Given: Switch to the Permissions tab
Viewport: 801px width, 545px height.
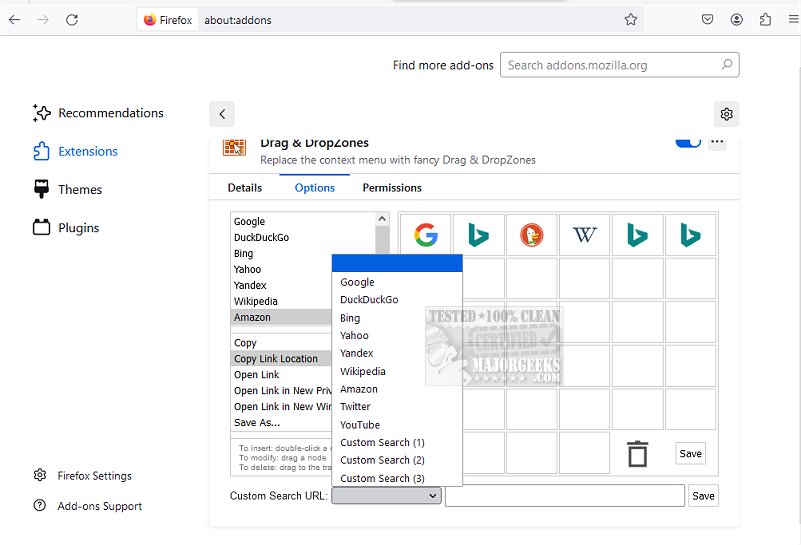Looking at the screenshot, I should (392, 188).
